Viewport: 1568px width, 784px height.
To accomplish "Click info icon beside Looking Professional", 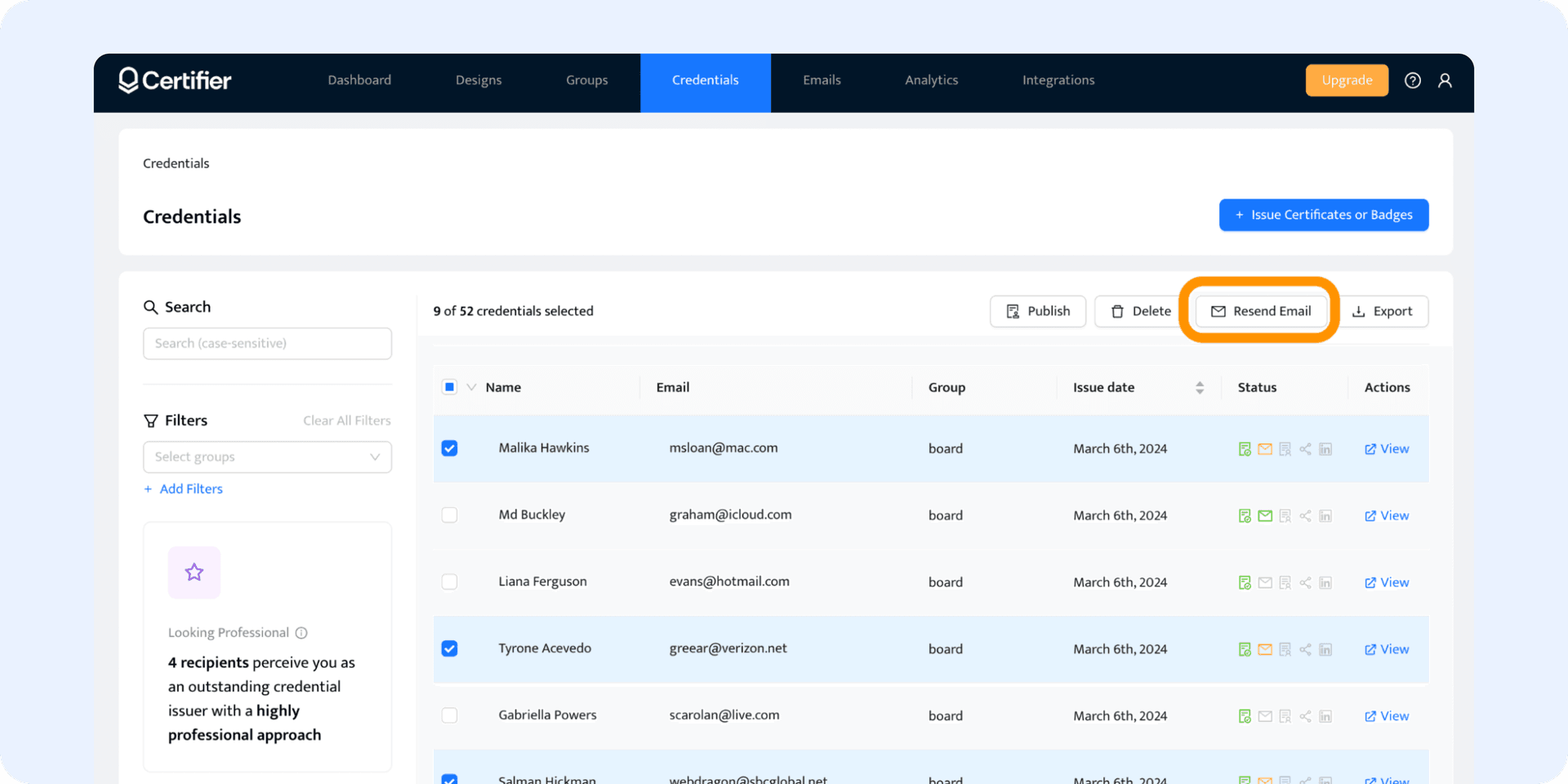I will pyautogui.click(x=301, y=633).
